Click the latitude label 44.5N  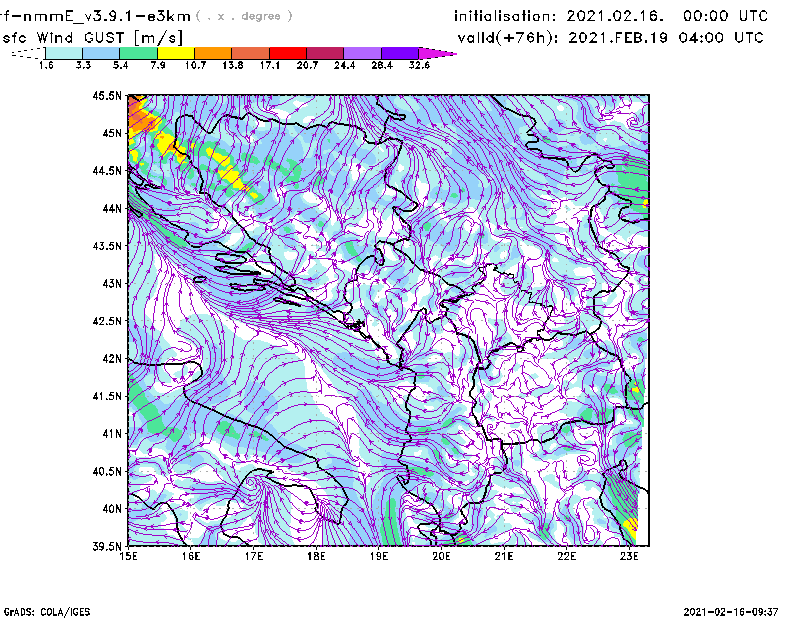[107, 170]
